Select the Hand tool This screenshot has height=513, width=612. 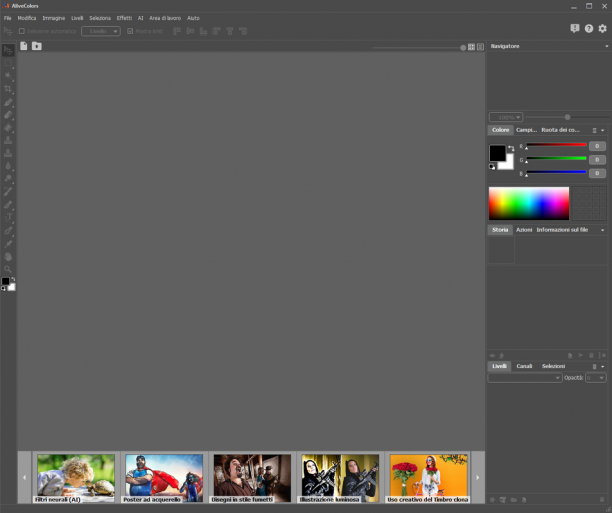[8, 256]
